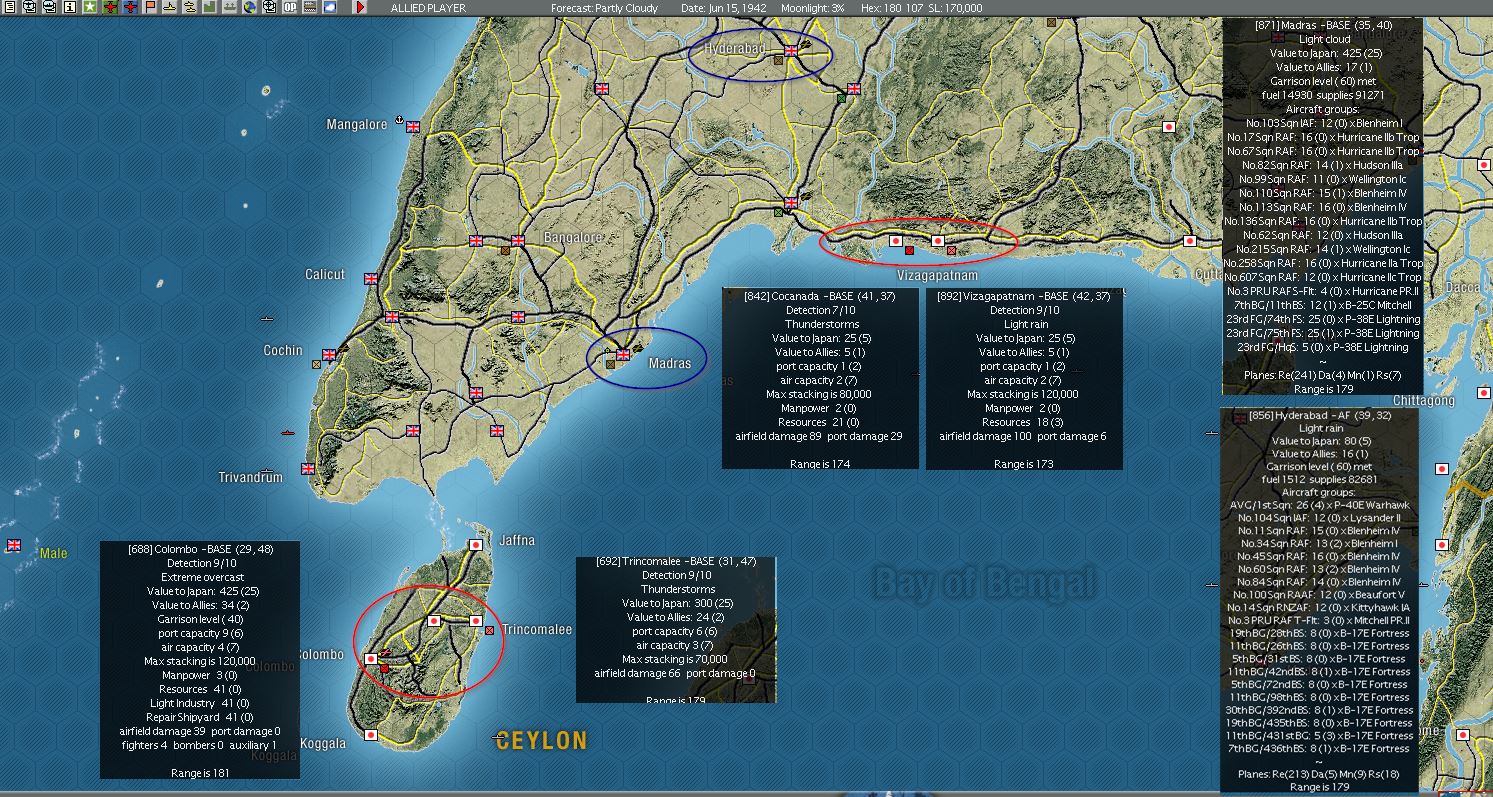Click the 'No.100 Sqn RAAF' Beaufort V row

coord(1320,595)
